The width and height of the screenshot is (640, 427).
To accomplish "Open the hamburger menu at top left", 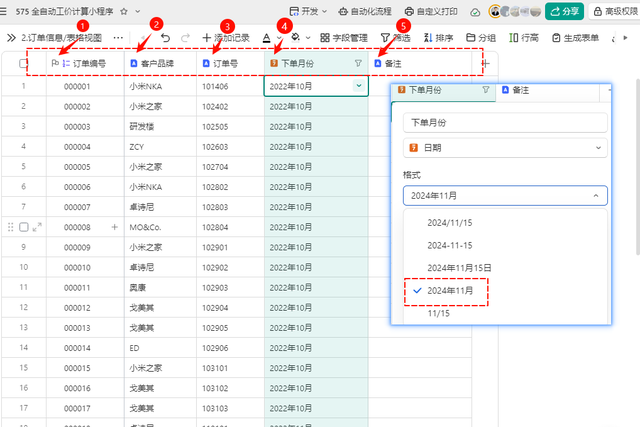I will (x=3, y=11).
